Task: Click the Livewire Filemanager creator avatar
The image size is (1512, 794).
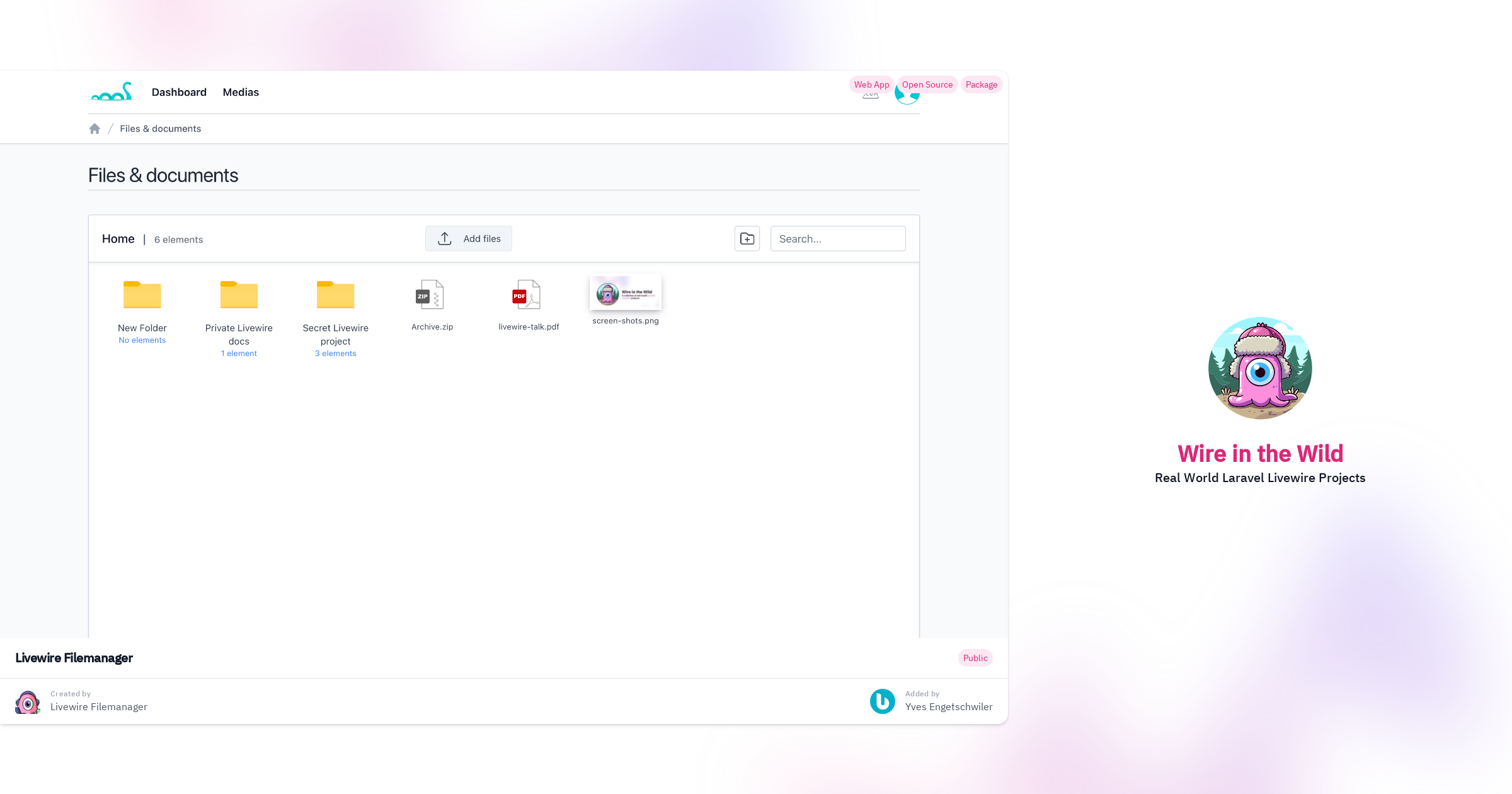Action: point(28,701)
